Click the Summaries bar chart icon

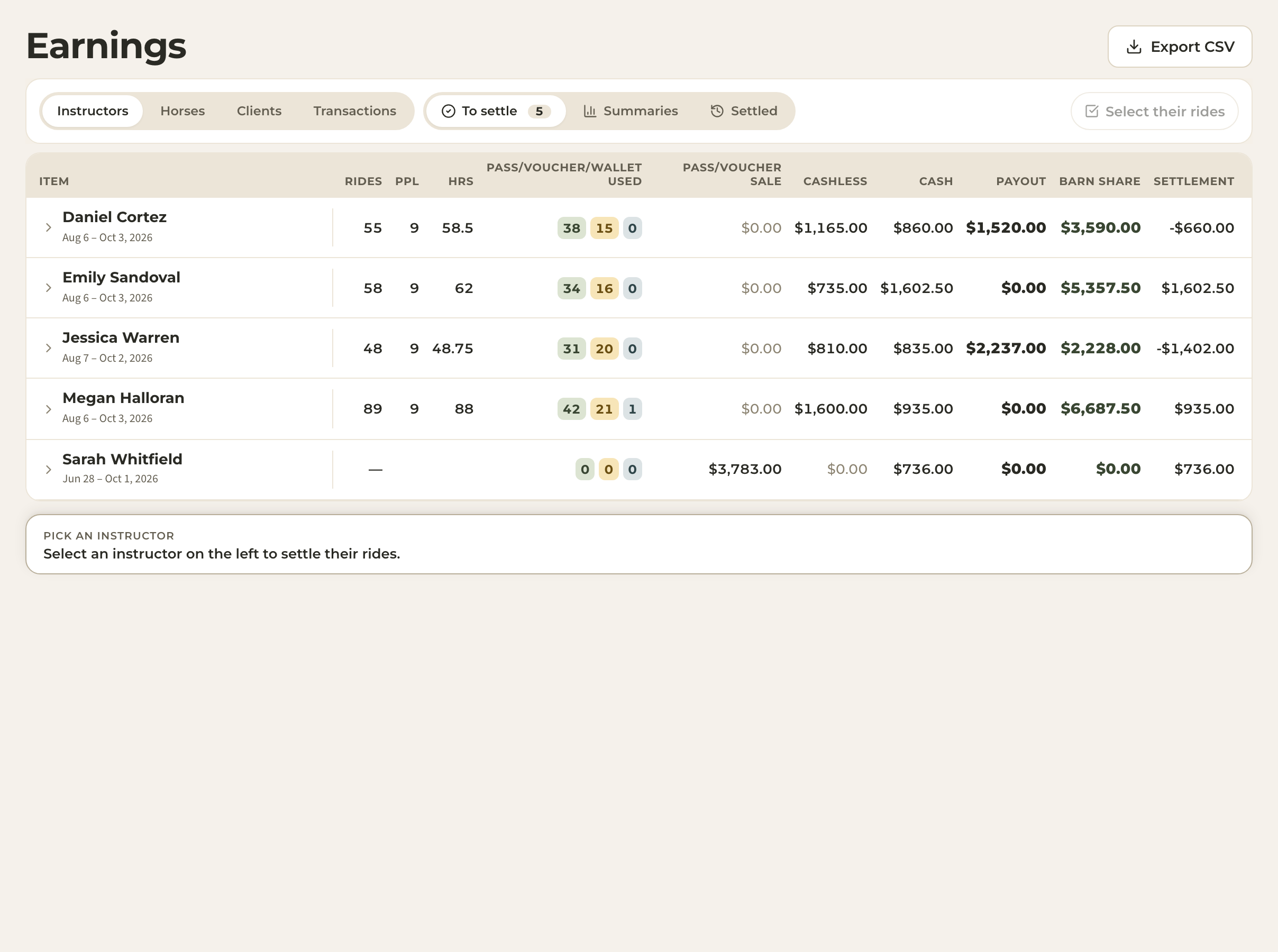[x=589, y=111]
